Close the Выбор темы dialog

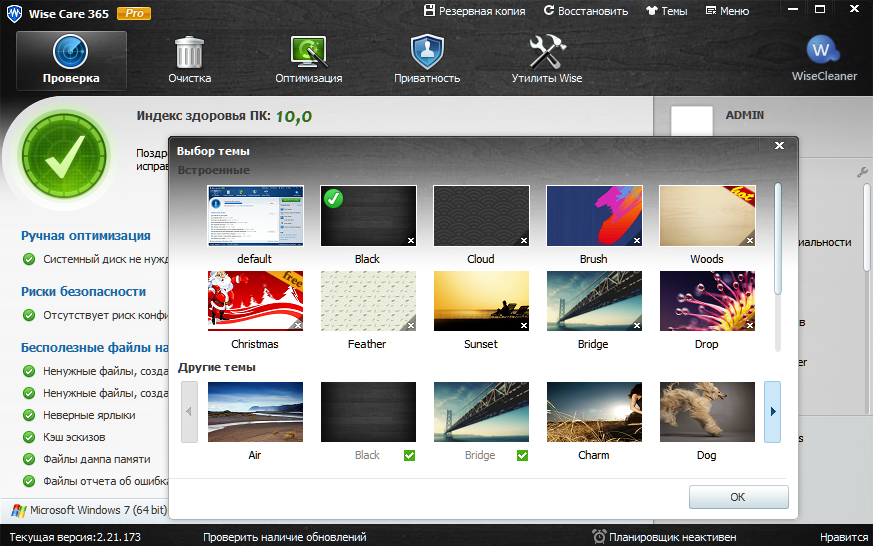tap(779, 145)
